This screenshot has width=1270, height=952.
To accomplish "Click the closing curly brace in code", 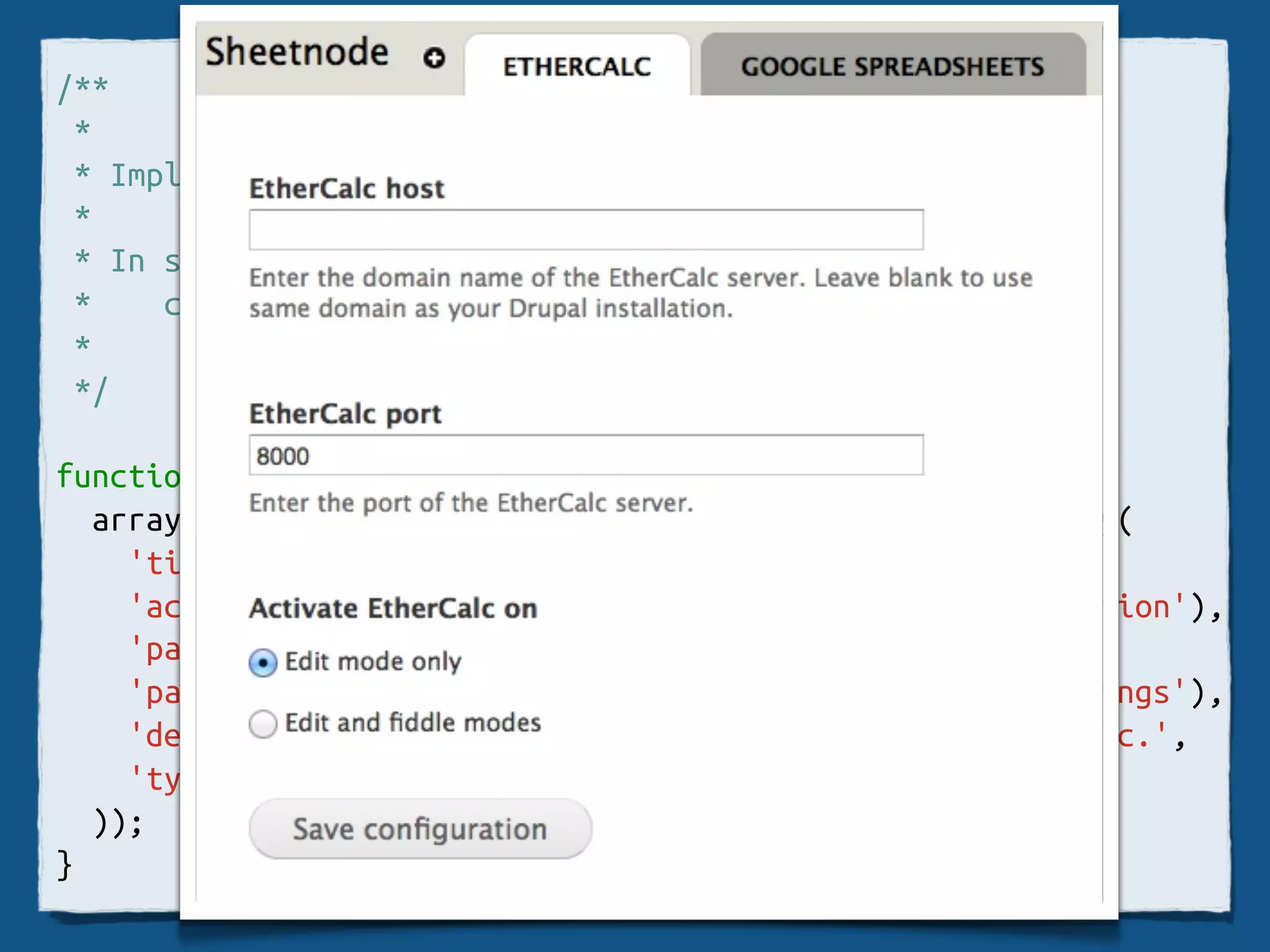I will pos(64,865).
